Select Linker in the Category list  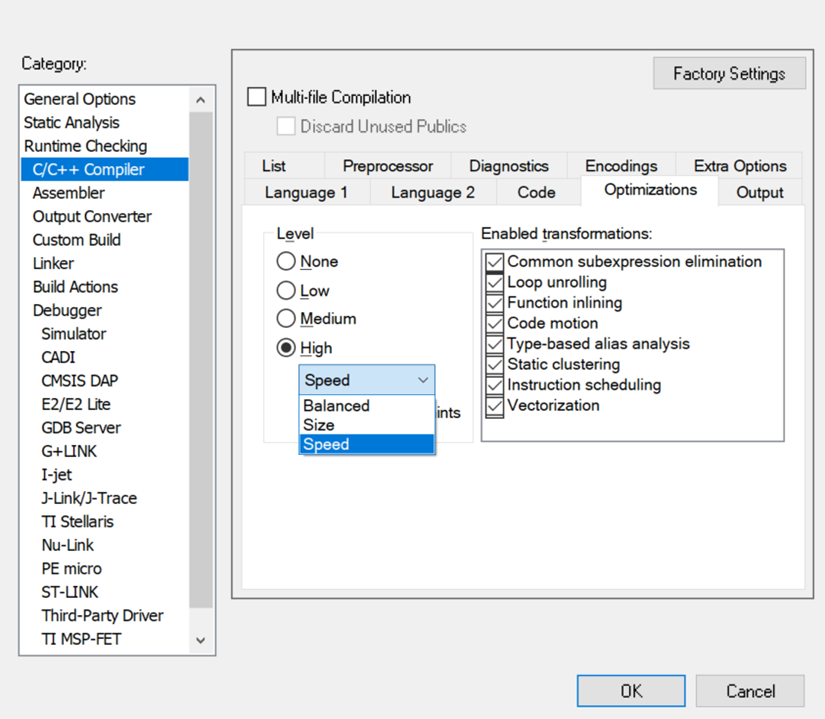[53, 264]
